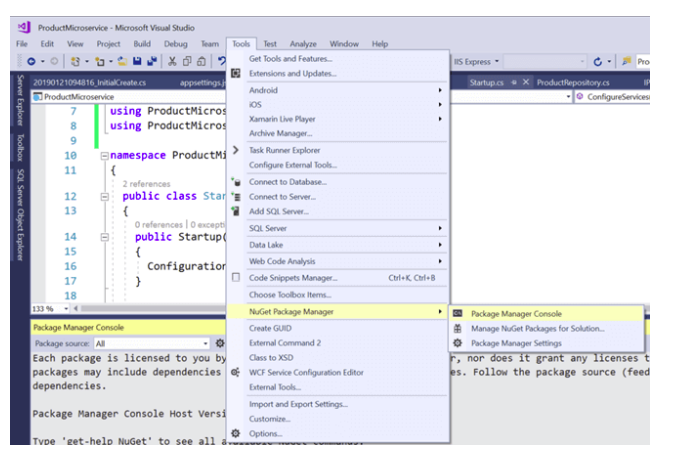This screenshot has width=682, height=451.
Task: Click the Find in Files folder icon
Action: tap(626, 61)
